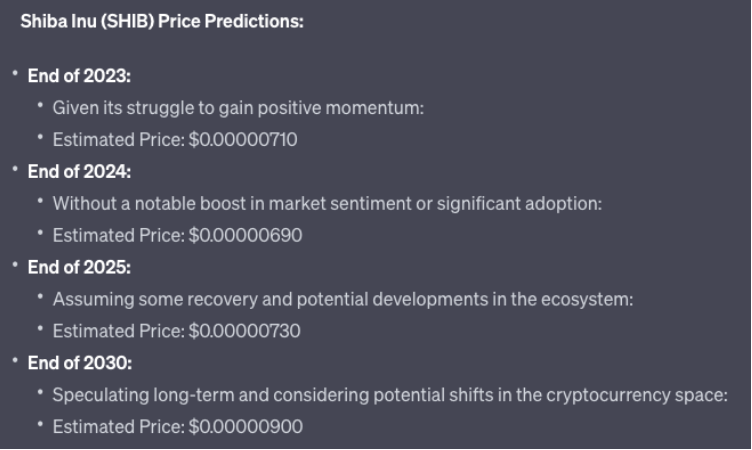Screen dimensions: 752x450
Task: Click the Shiba Inu (SHIB) Price Predictions heading
Action: pyautogui.click(x=162, y=22)
